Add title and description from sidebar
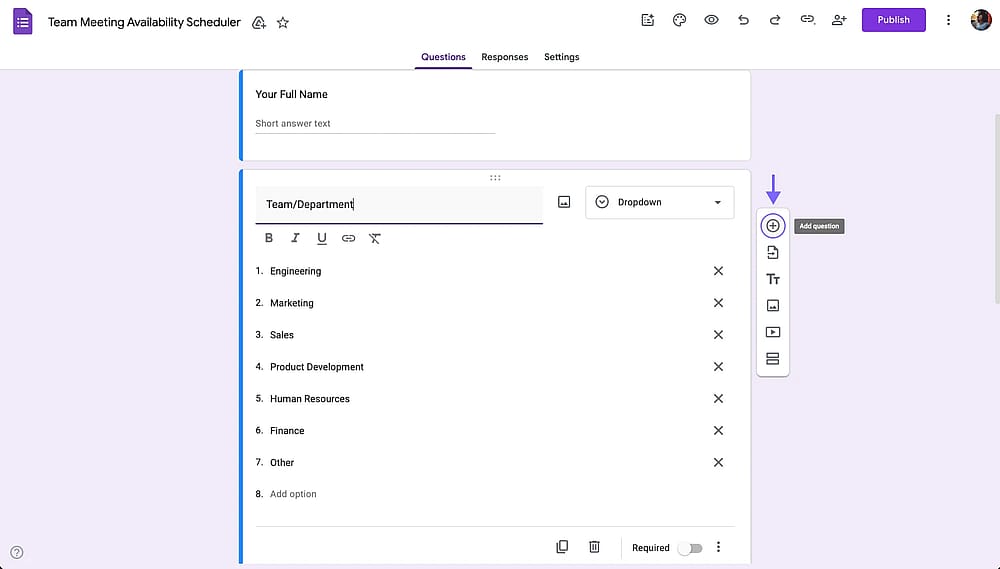1000x569 pixels. 772,279
